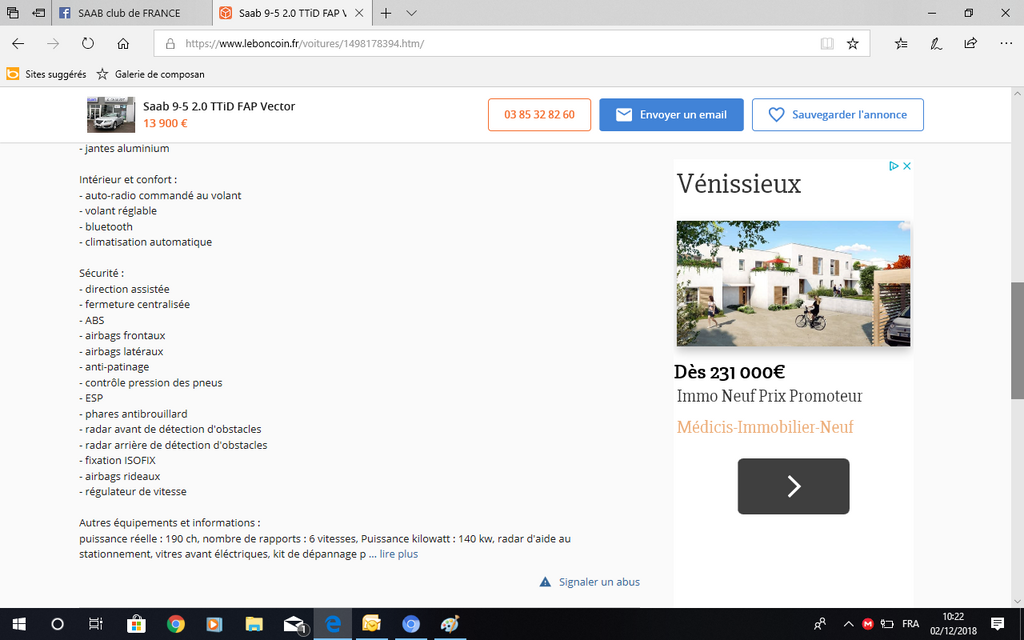The height and width of the screenshot is (640, 1024).
Task: Share this page icon
Action: tap(970, 44)
